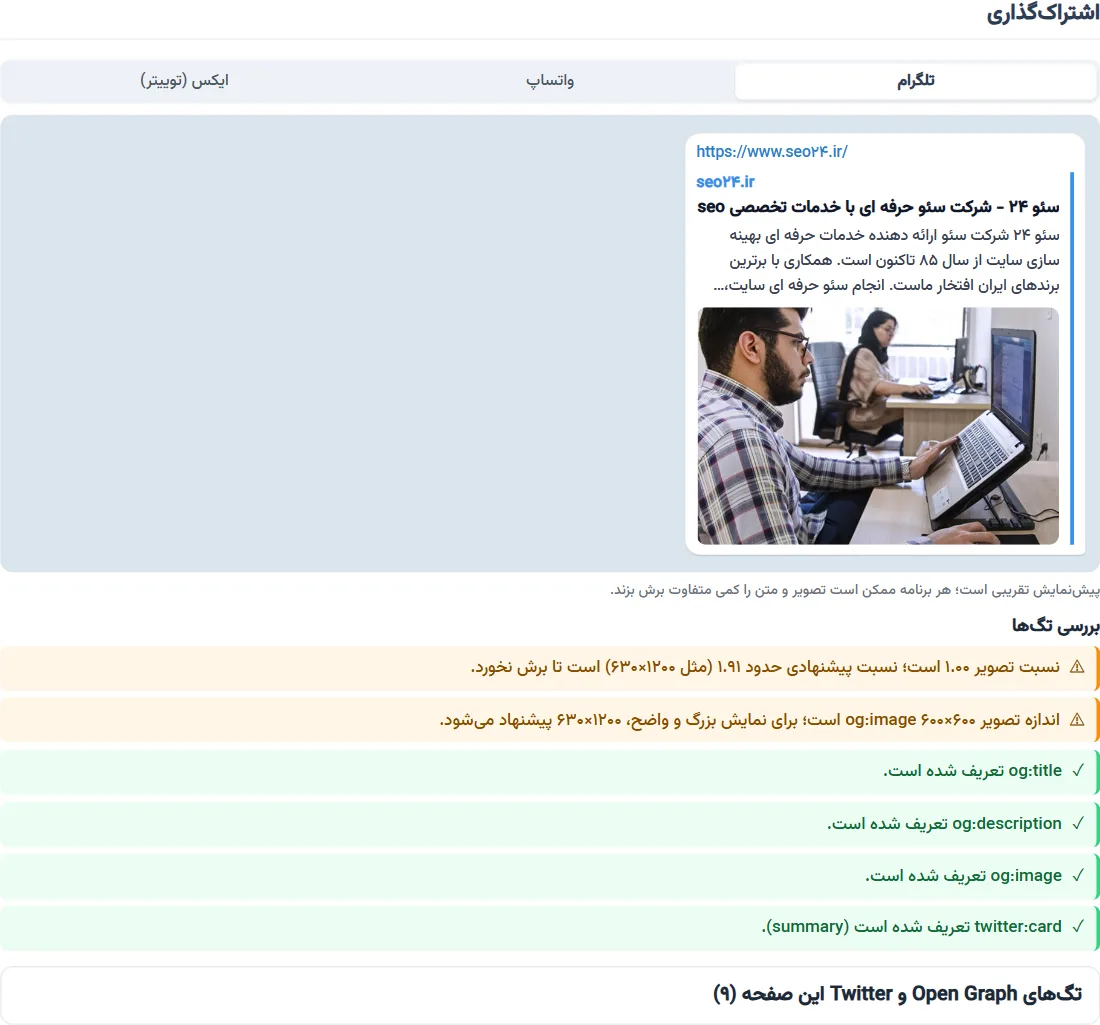Click warning icon beside نسبت تصویر ۱.۰۰ message
This screenshot has width=1100, height=1025.
point(1077,667)
